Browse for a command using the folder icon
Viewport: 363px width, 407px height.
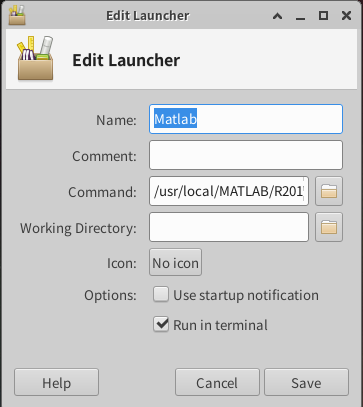tap(329, 191)
